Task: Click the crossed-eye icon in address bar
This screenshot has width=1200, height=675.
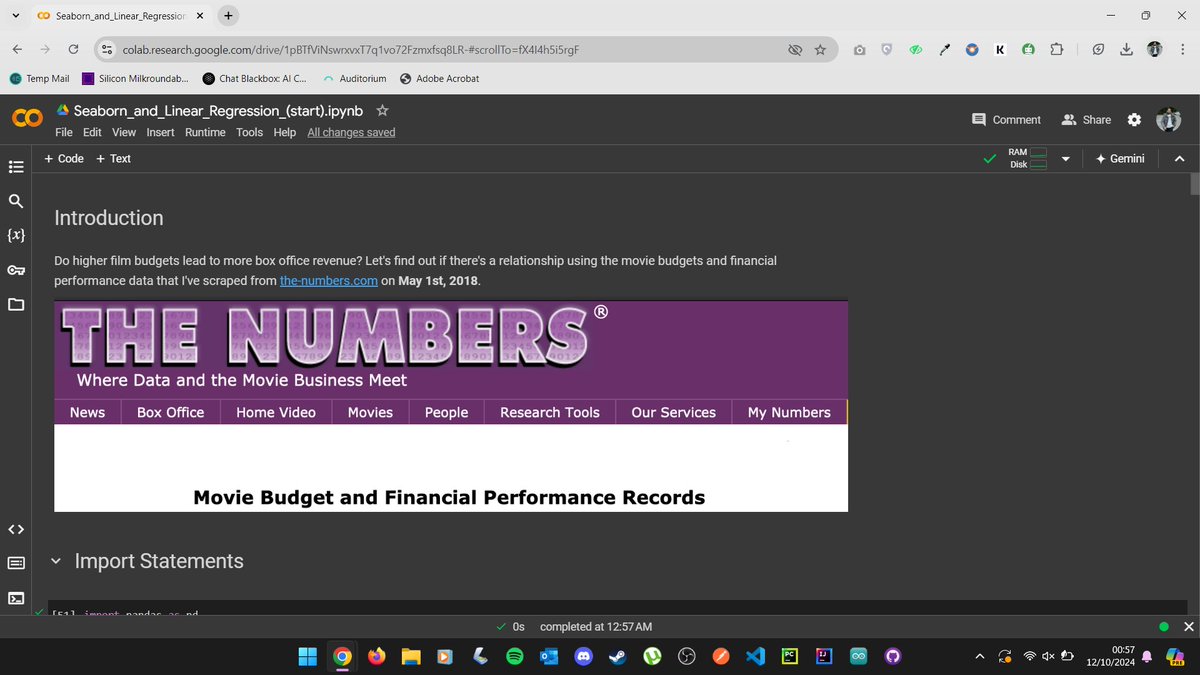Action: 795,49
